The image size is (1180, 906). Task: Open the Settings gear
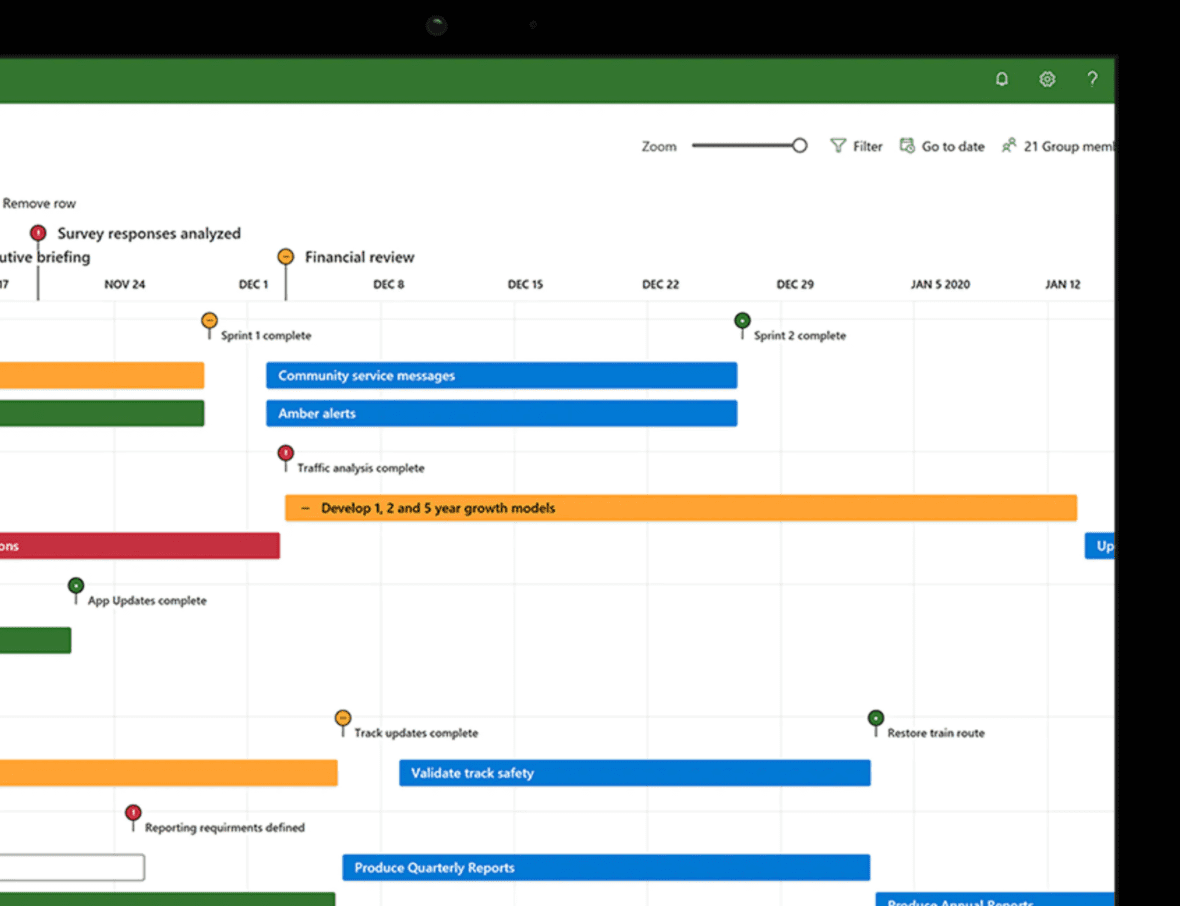pos(1046,78)
